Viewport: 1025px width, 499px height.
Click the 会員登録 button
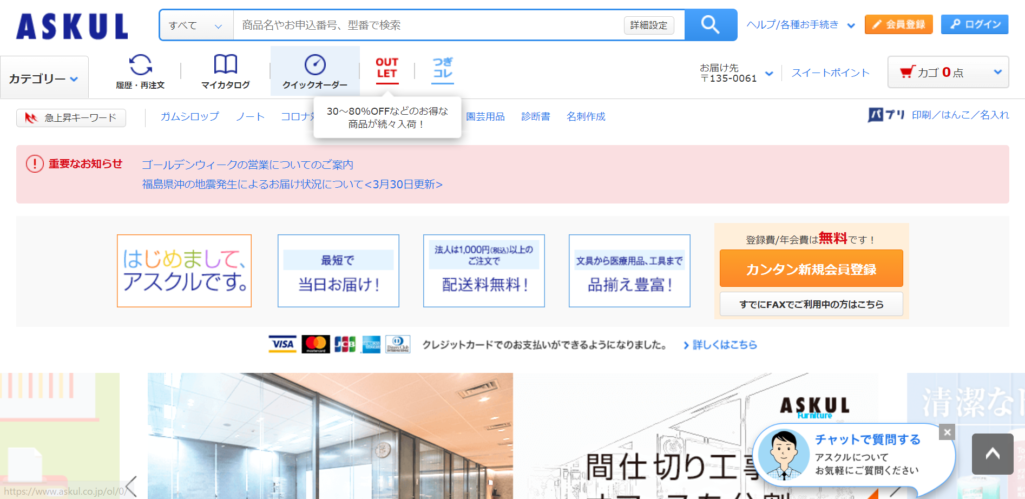tap(898, 25)
